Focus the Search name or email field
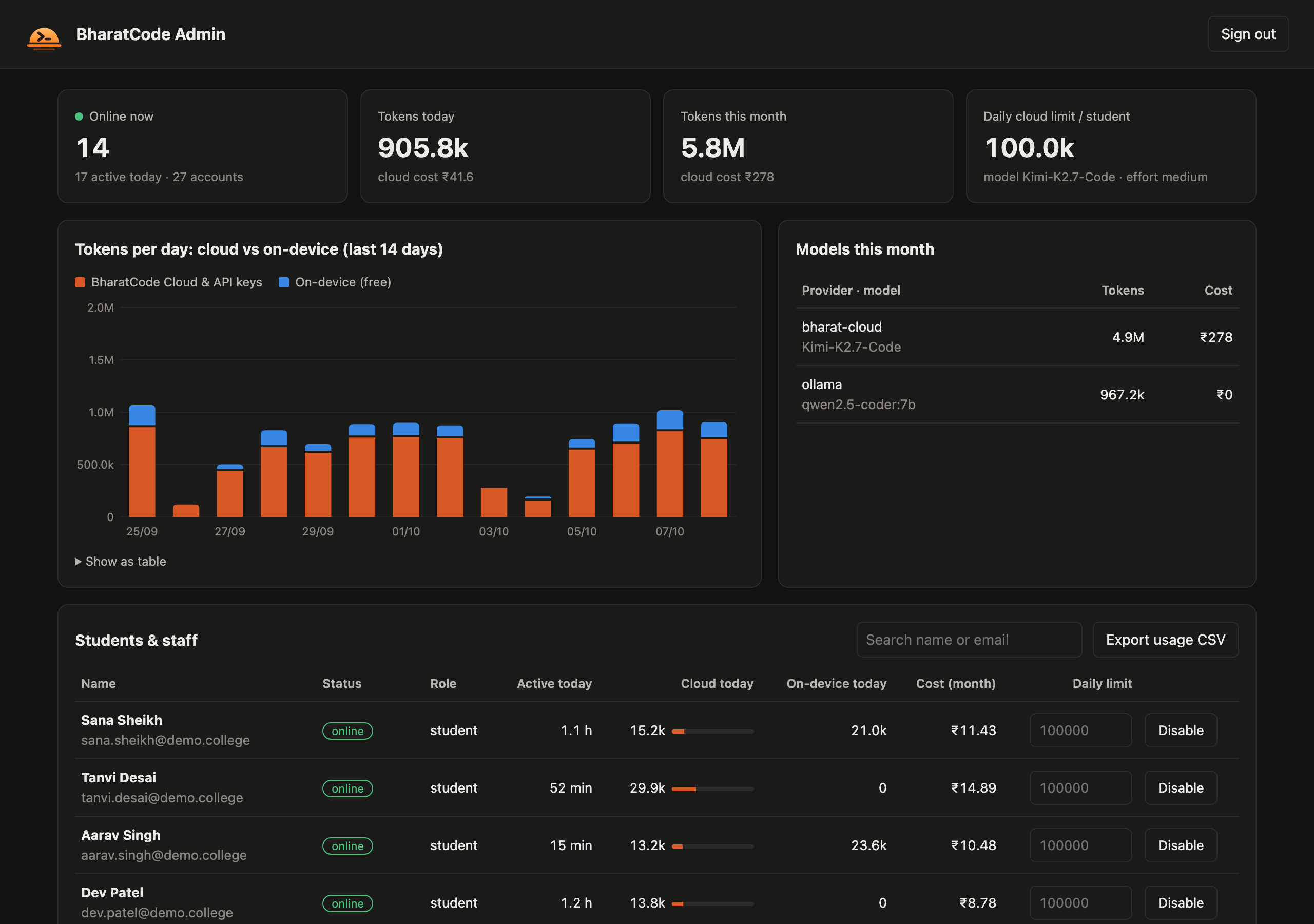The height and width of the screenshot is (924, 1314). 969,640
